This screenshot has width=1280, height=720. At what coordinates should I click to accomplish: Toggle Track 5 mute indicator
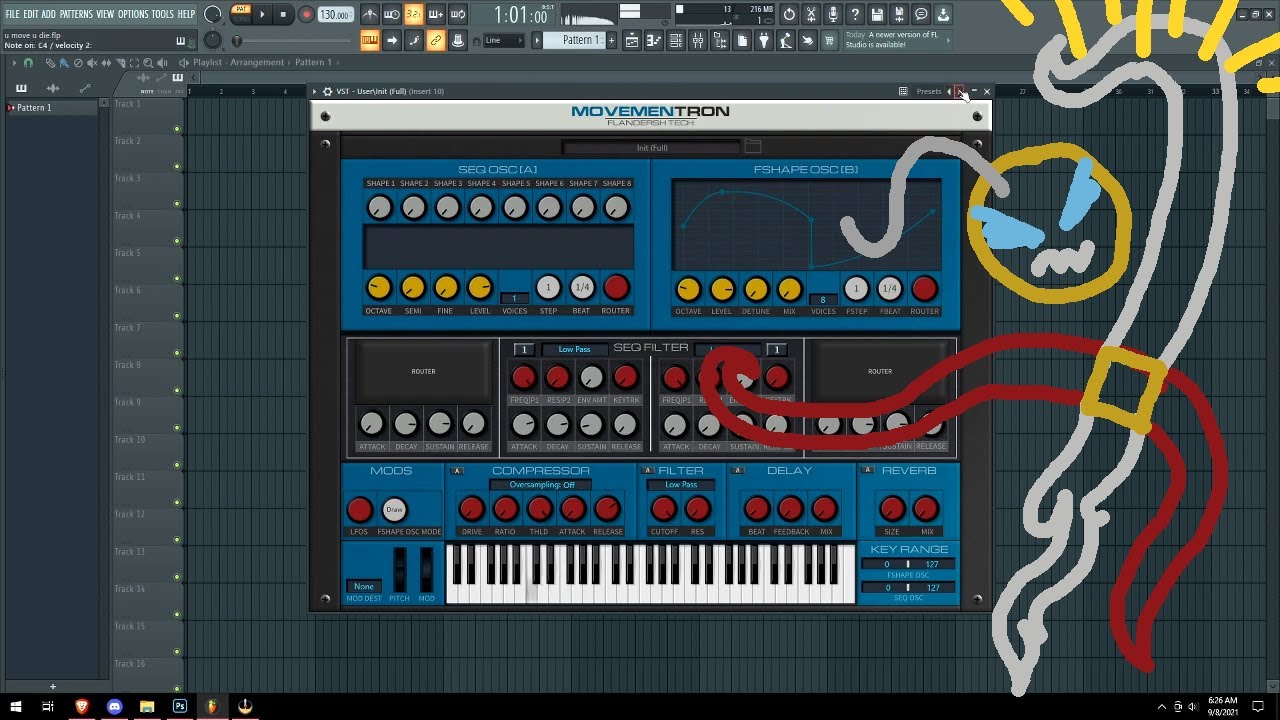click(x=177, y=278)
